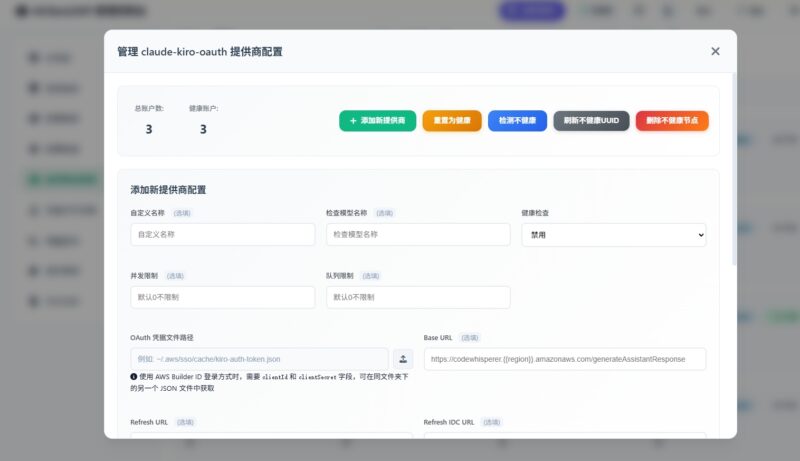
Task: Click the upload icon next to OAuth path field
Action: pos(403,359)
